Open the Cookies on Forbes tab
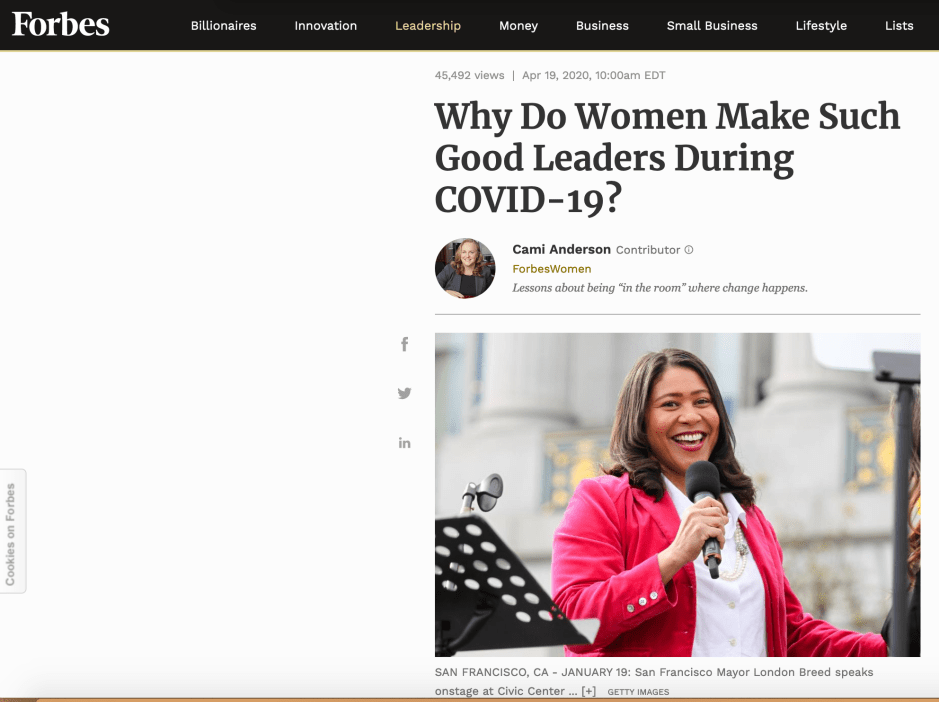 [12, 531]
